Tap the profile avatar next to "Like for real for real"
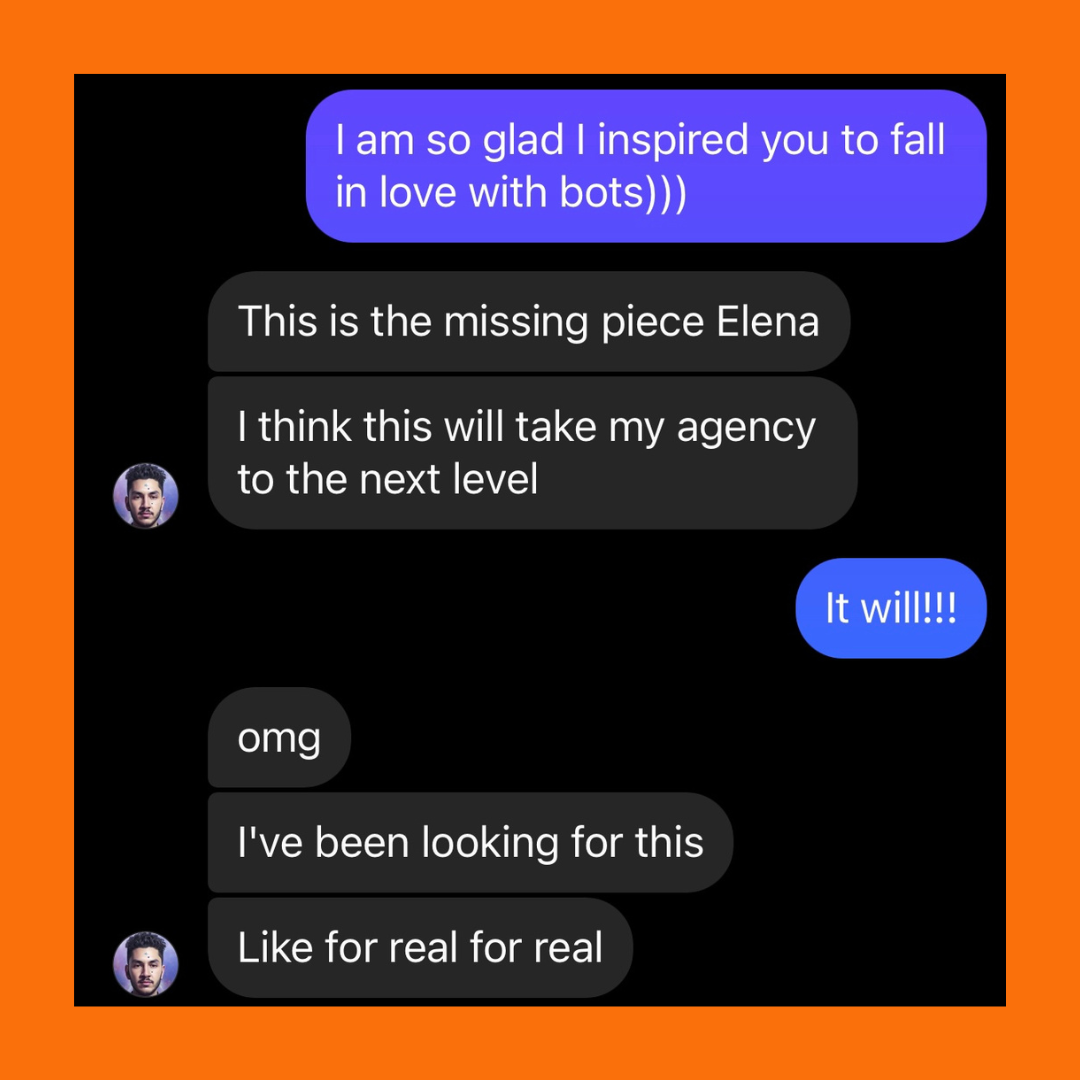 click(145, 964)
